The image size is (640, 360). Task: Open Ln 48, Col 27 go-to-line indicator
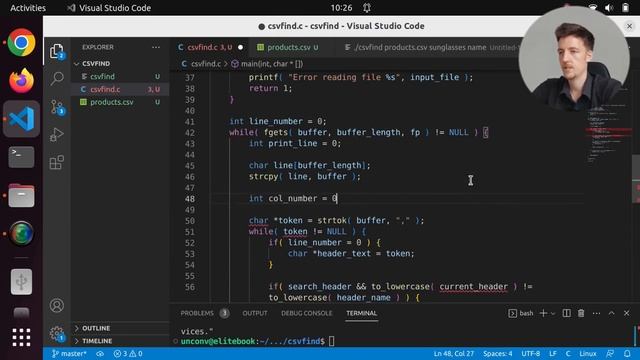coord(453,353)
